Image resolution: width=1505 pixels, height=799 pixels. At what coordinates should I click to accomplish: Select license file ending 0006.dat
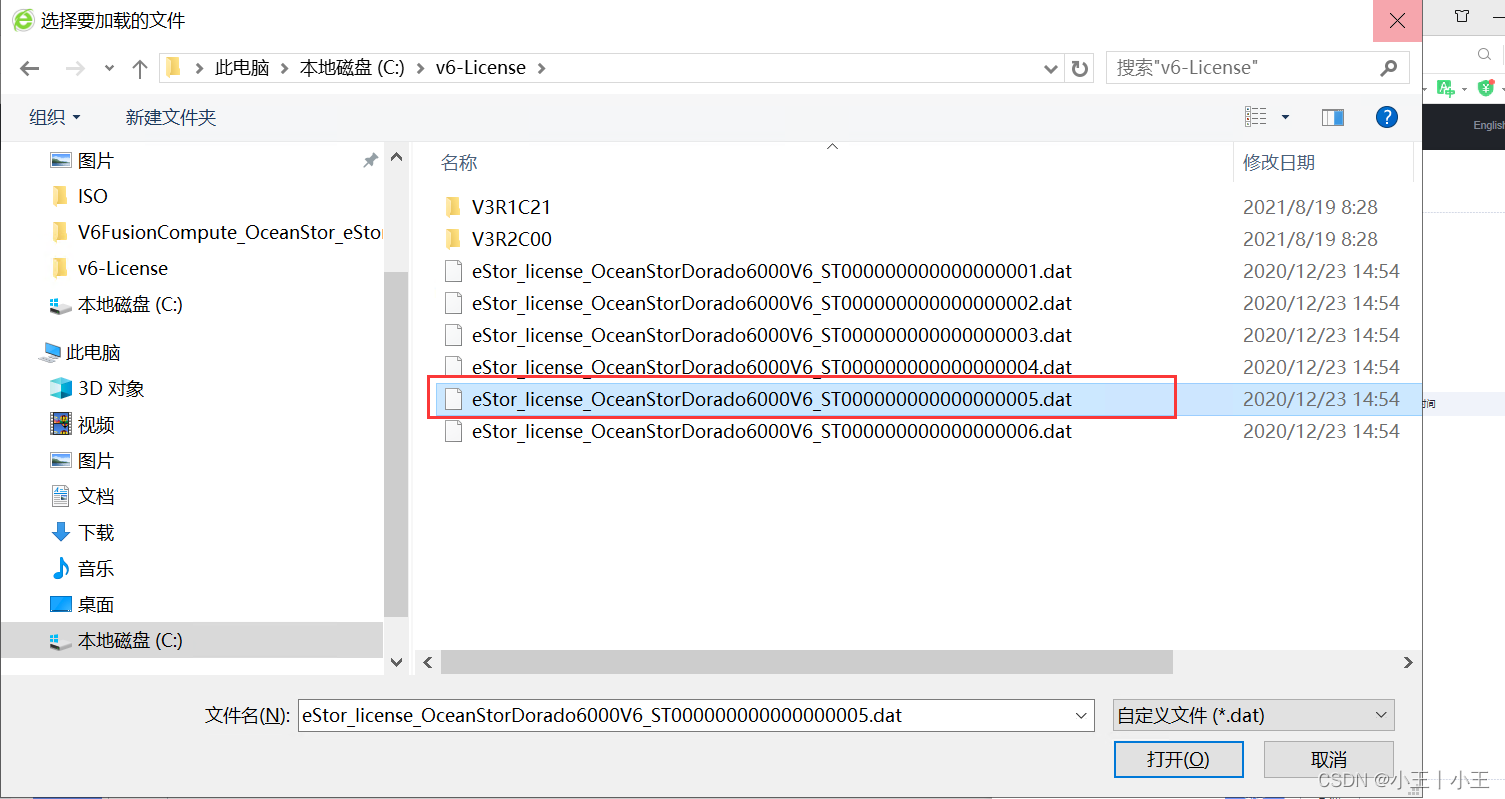[771, 431]
